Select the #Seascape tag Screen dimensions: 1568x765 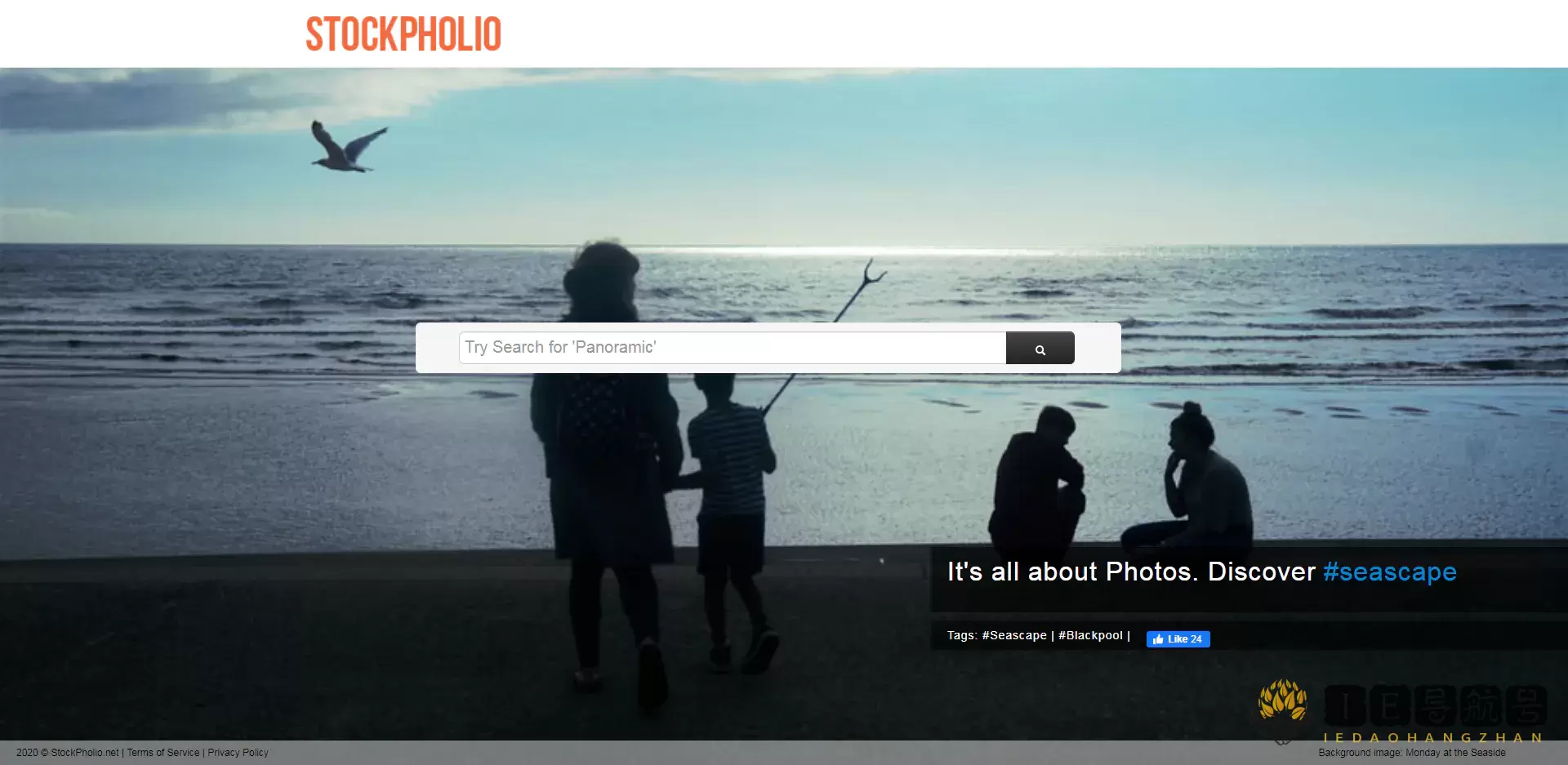coord(1014,635)
